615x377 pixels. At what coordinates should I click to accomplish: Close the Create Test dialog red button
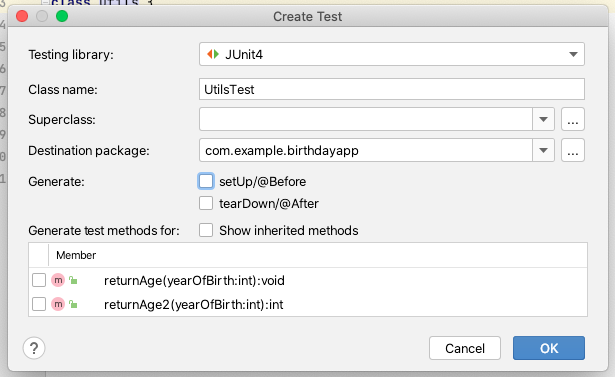click(22, 16)
